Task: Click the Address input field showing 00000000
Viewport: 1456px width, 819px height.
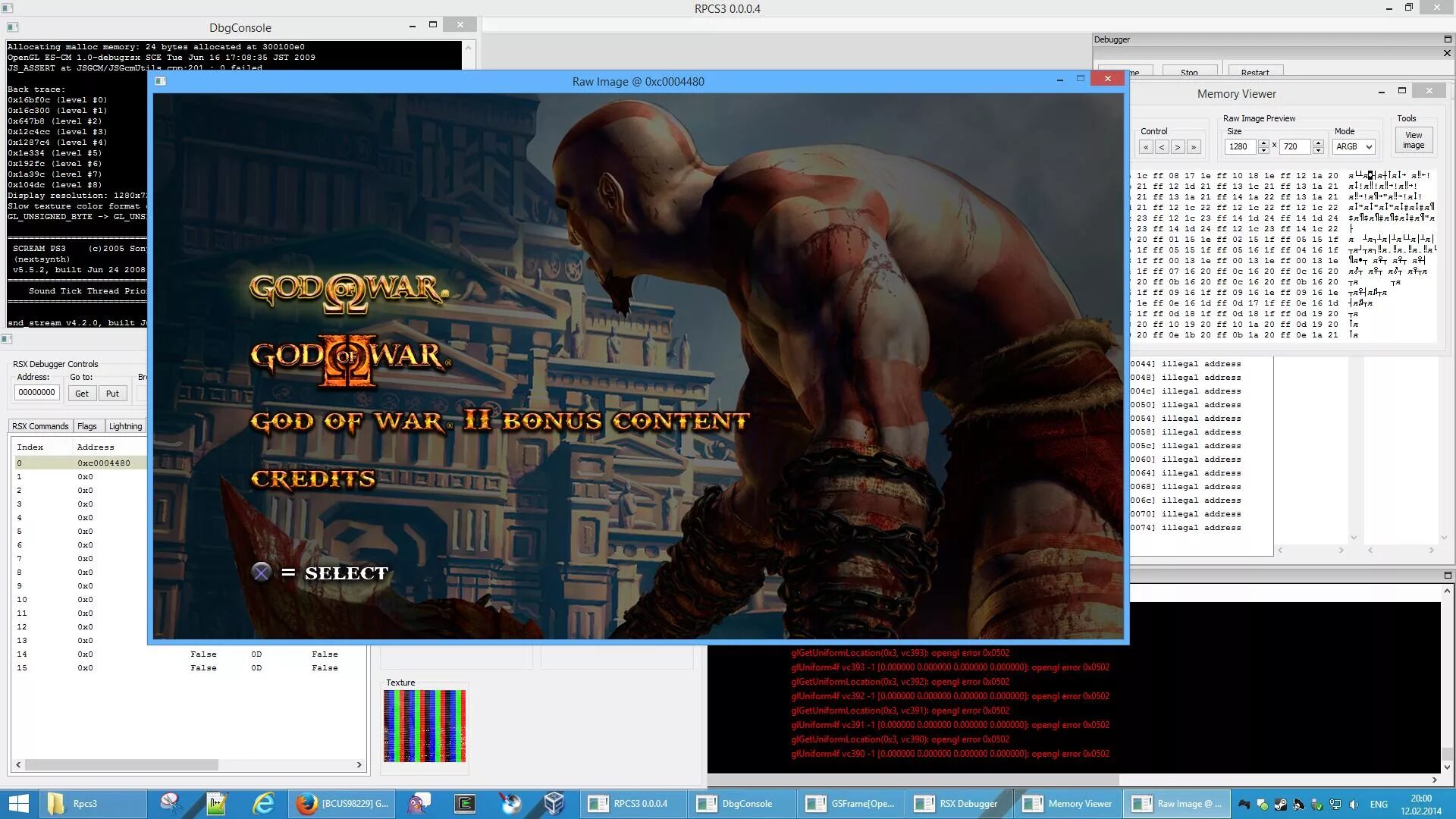Action: point(36,393)
